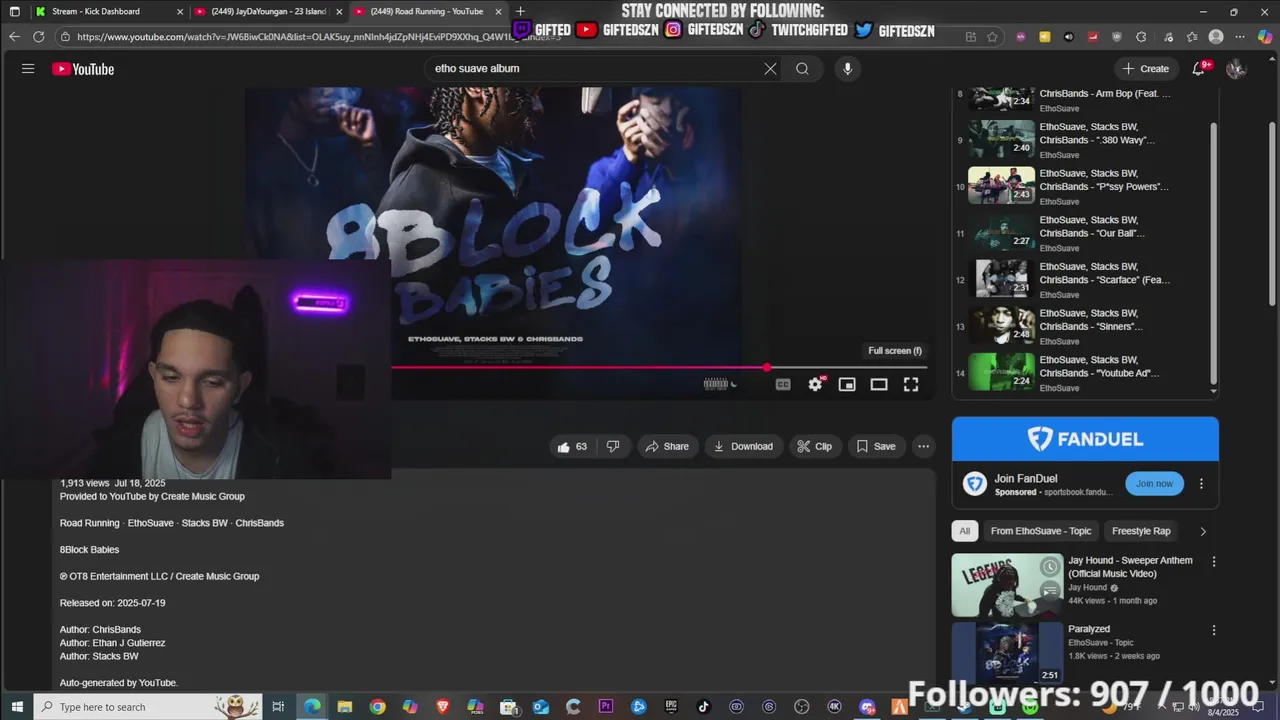Screen dimensions: 1280x720
Task: Open the Windows Start menu
Action: pyautogui.click(x=16, y=707)
